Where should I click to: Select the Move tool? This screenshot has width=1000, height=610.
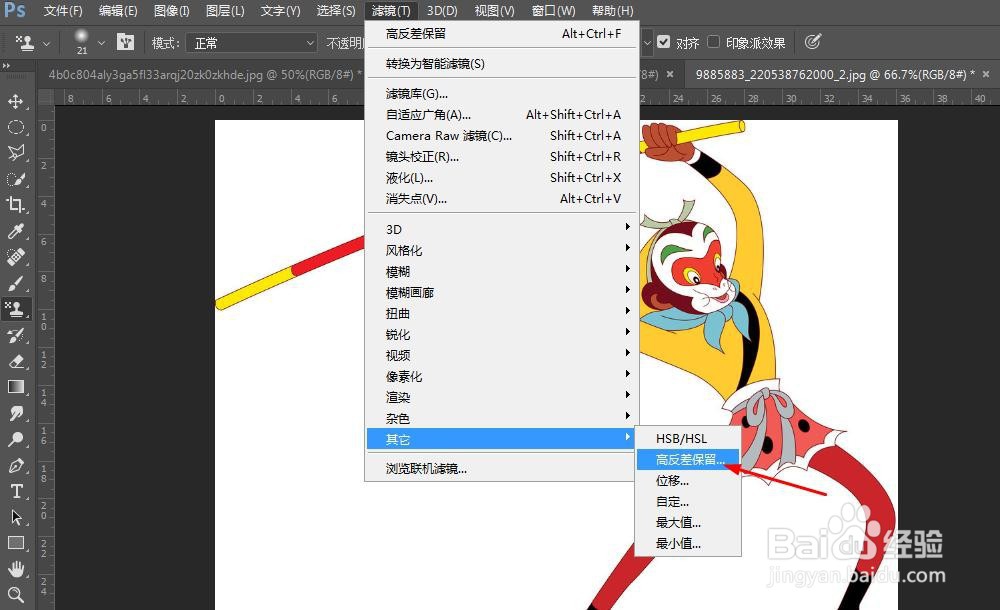click(x=15, y=101)
